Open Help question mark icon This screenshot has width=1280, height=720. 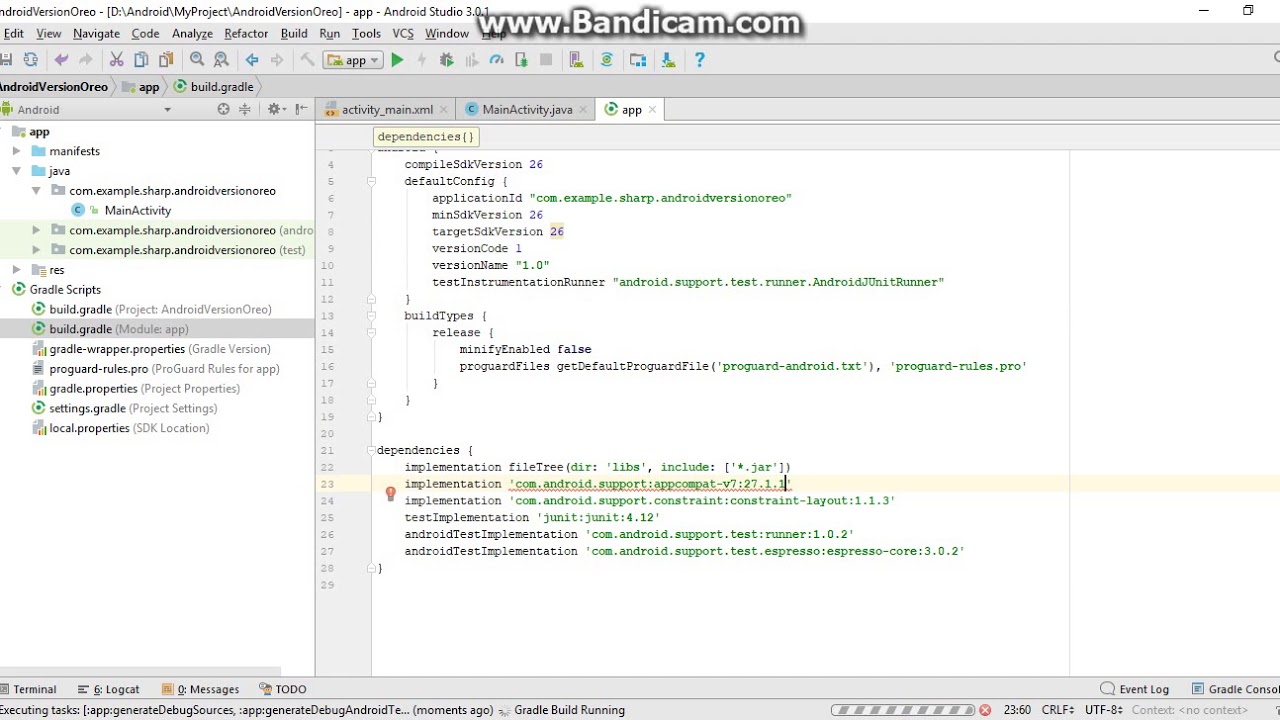[699, 60]
